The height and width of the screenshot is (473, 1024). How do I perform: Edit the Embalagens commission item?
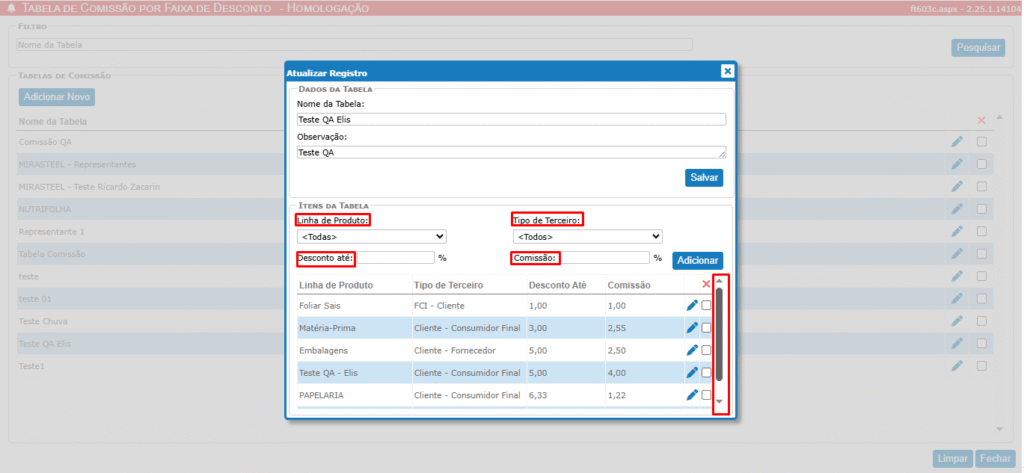(x=692, y=350)
